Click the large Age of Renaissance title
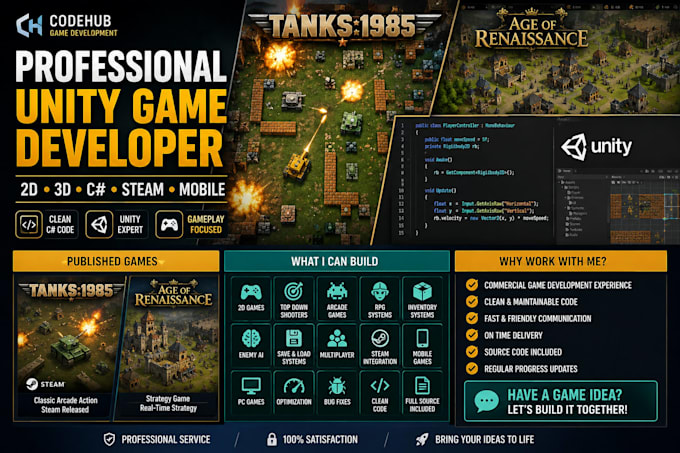The height and width of the screenshot is (453, 680). tap(531, 29)
